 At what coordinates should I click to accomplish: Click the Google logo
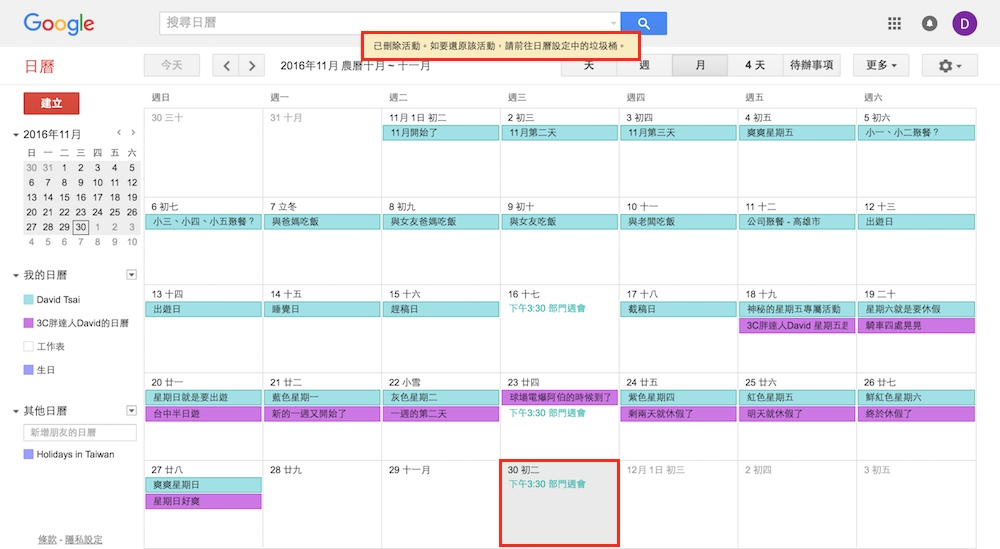click(x=59, y=24)
